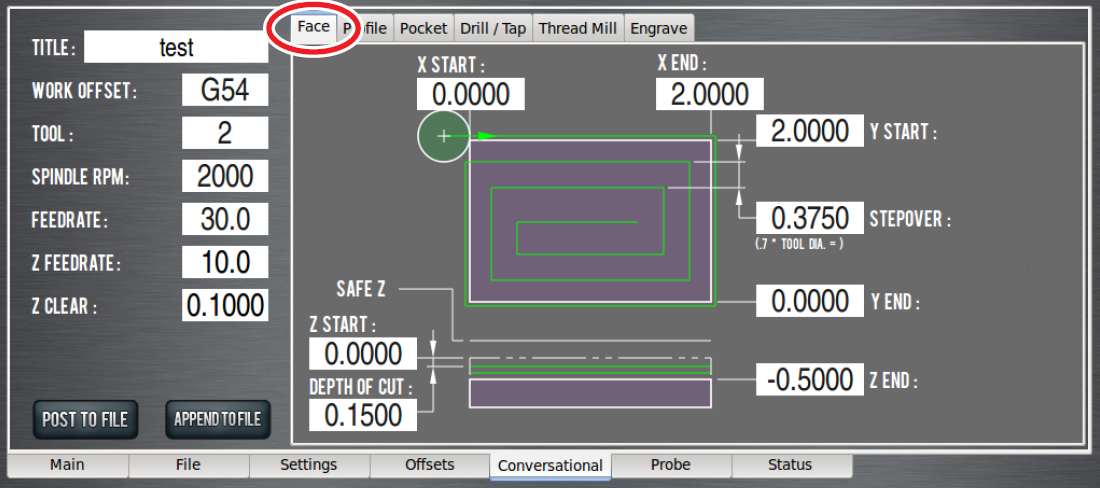
Task: Click the Face tab
Action: 313,27
